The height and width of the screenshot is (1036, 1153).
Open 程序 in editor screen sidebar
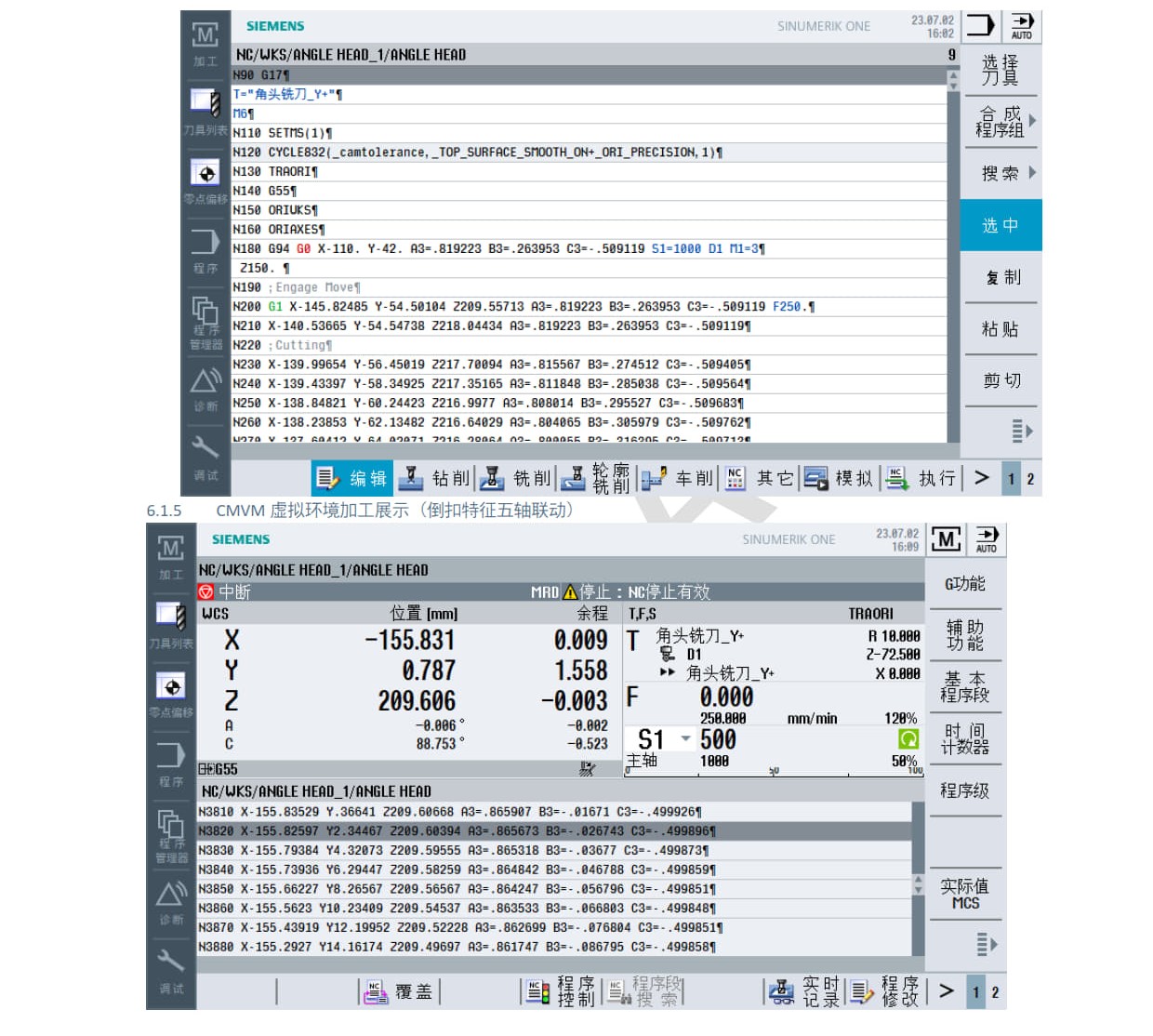205,249
